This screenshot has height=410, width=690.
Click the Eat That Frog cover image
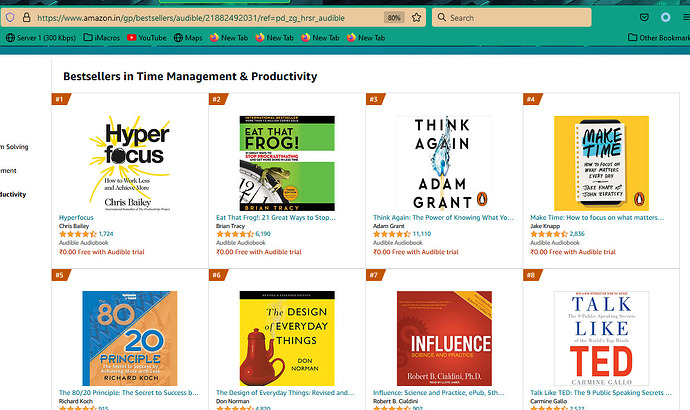coord(287,163)
